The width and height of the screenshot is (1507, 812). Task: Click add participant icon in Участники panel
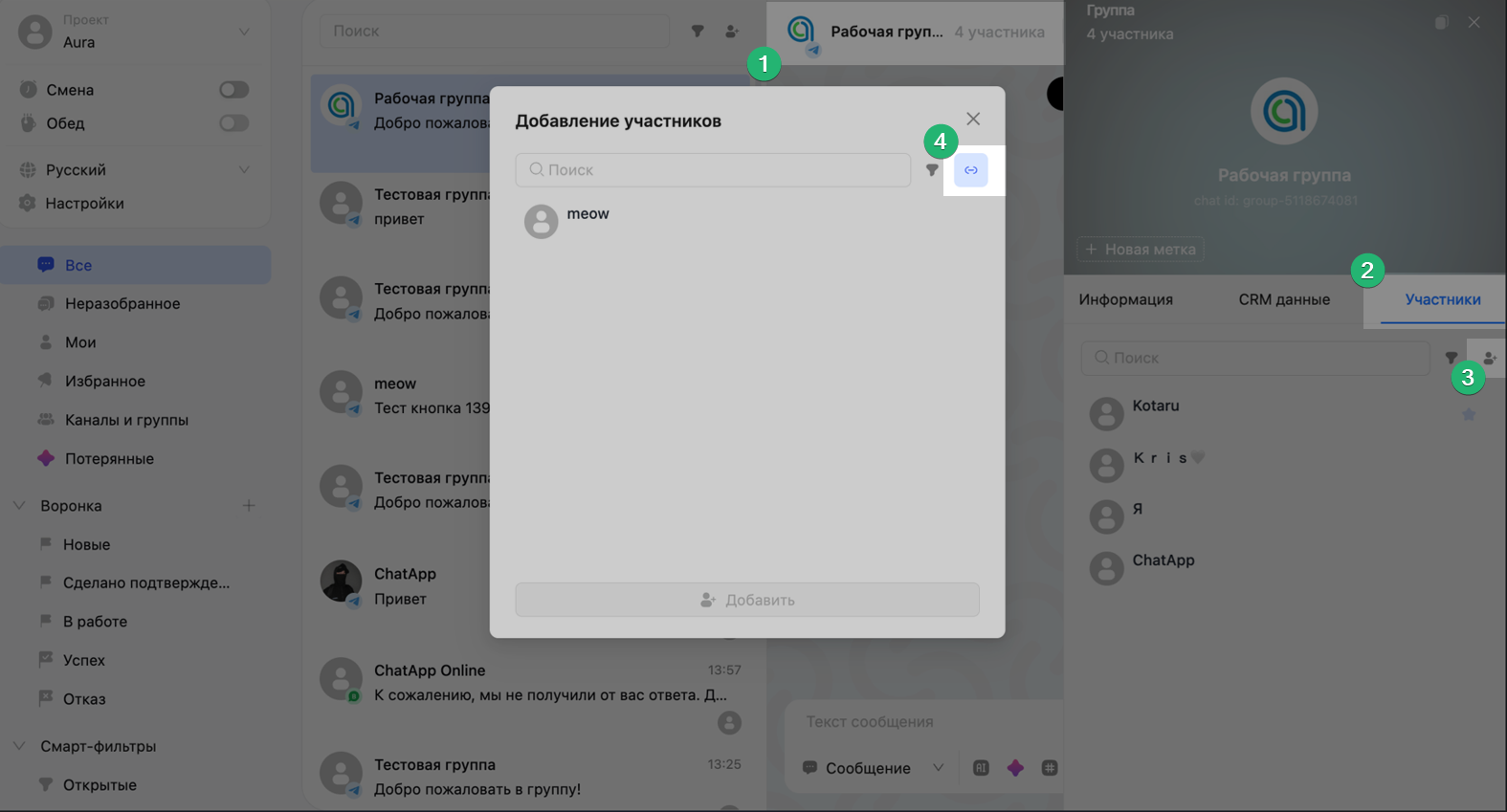point(1489,358)
